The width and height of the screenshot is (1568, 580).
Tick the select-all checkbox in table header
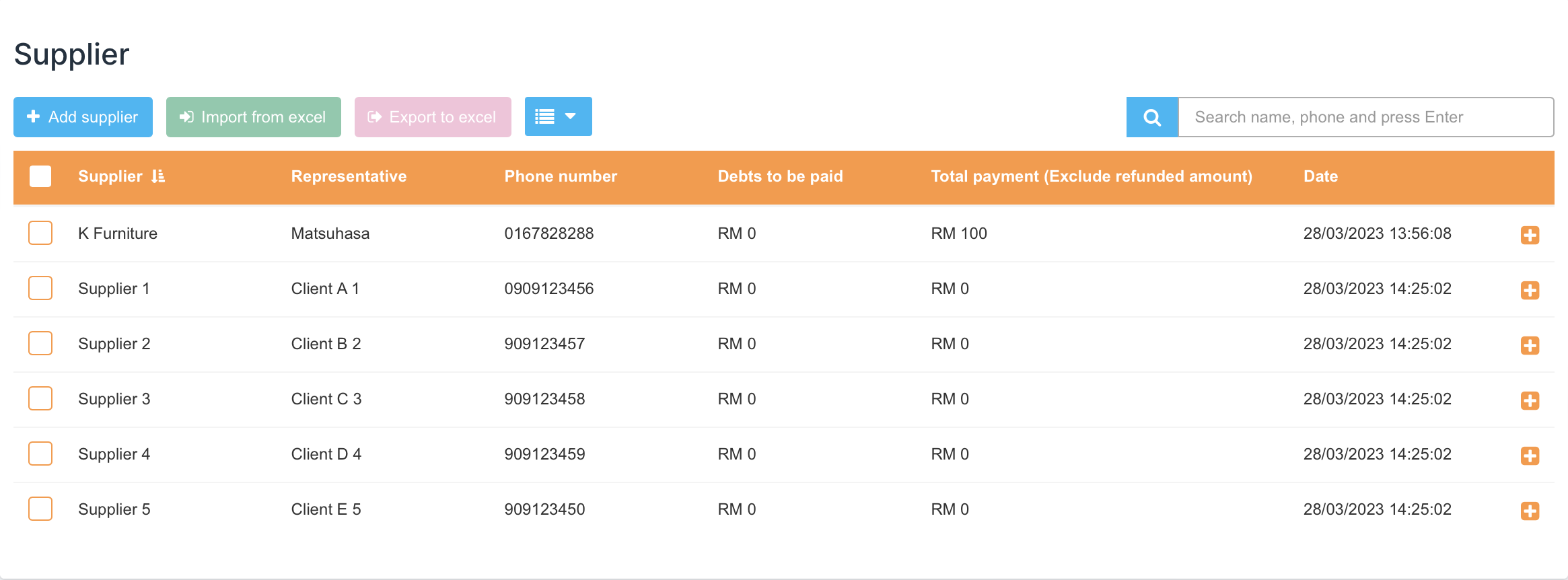pos(40,176)
